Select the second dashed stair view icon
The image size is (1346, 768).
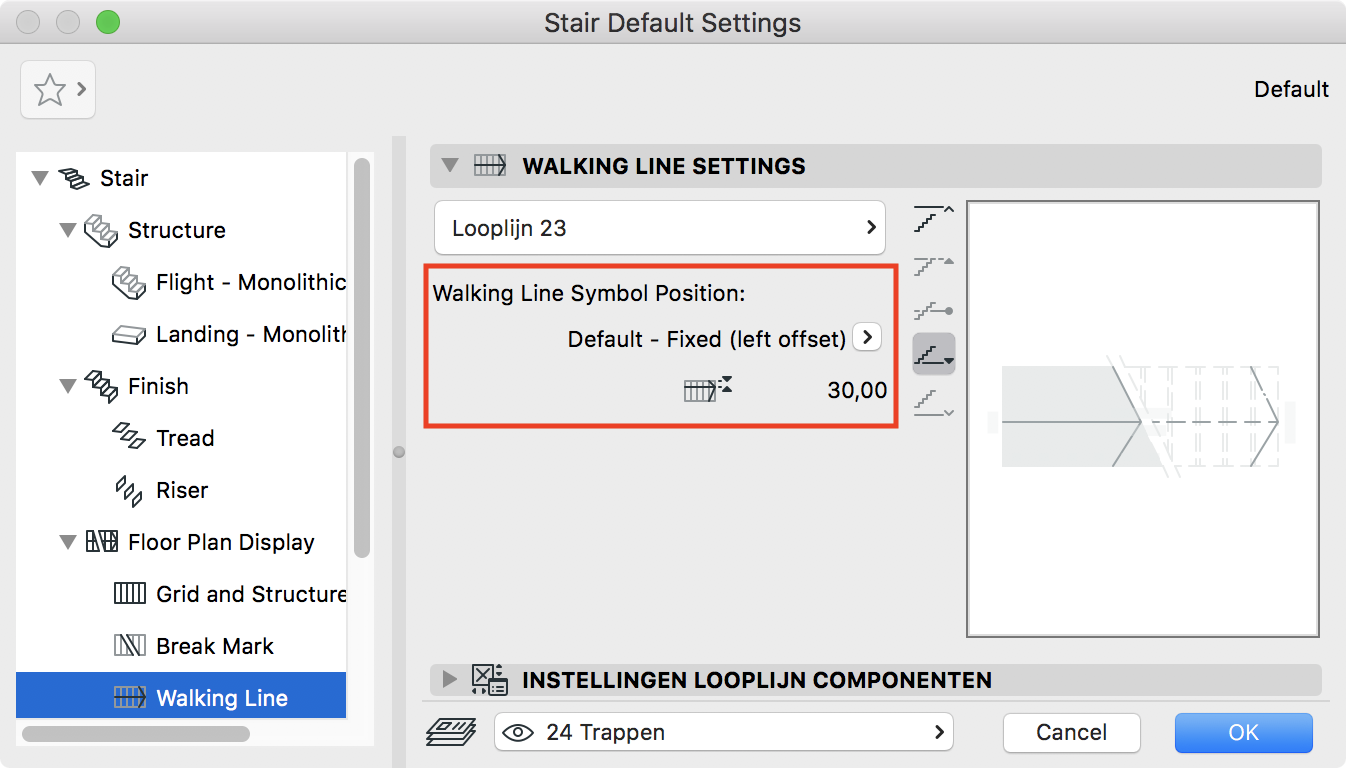click(934, 265)
